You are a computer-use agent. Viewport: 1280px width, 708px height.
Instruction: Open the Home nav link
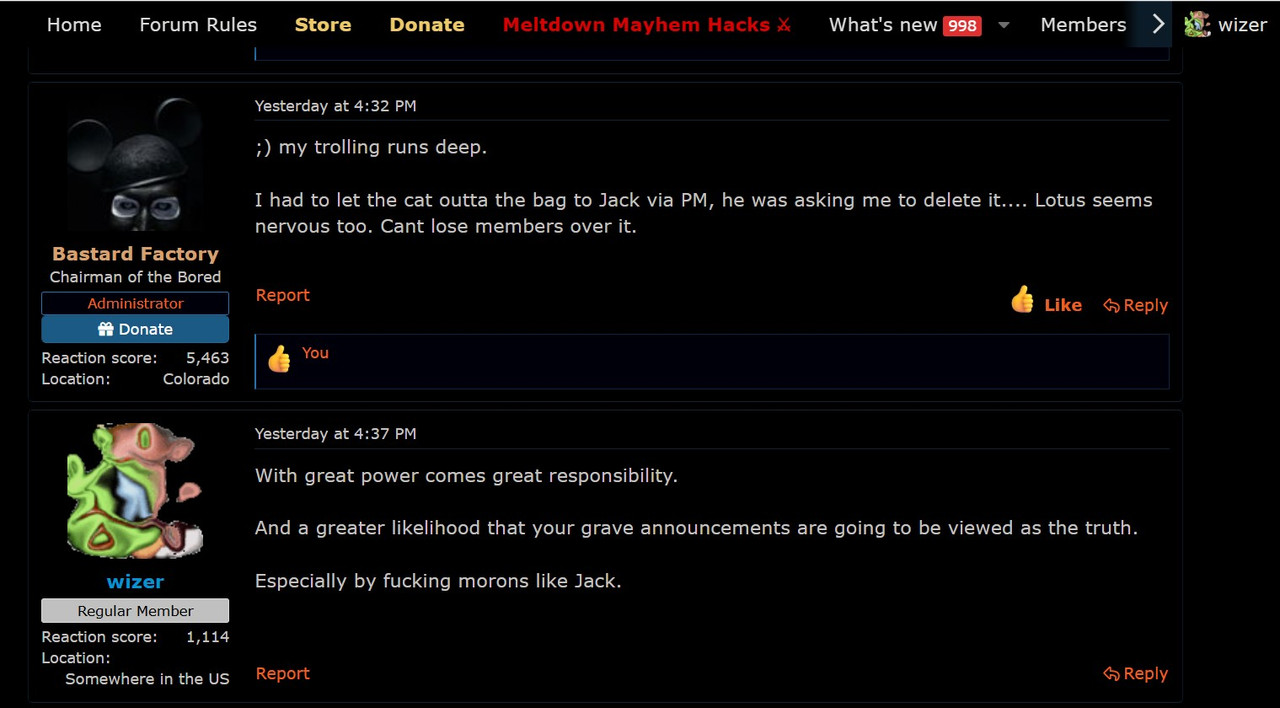click(x=74, y=25)
